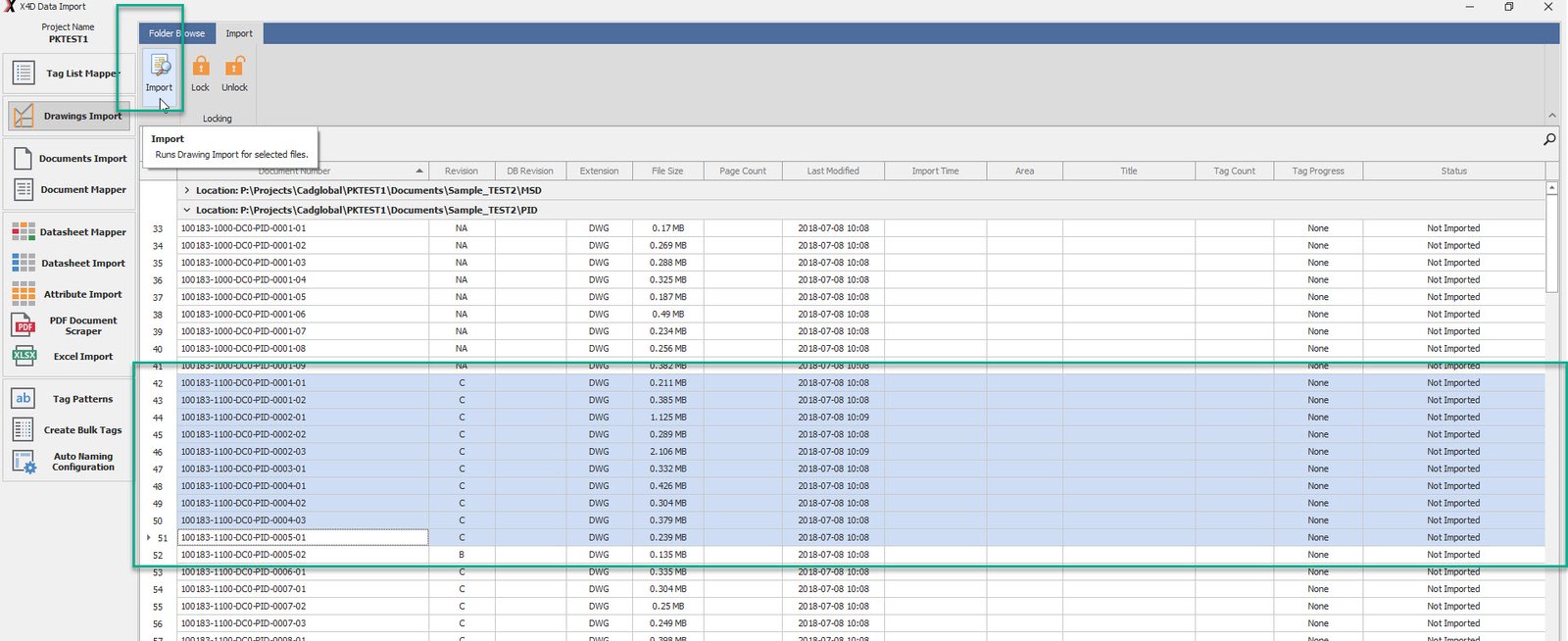This screenshot has width=1568, height=641.
Task: Open the Tag Patterns tool
Action: pos(69,399)
